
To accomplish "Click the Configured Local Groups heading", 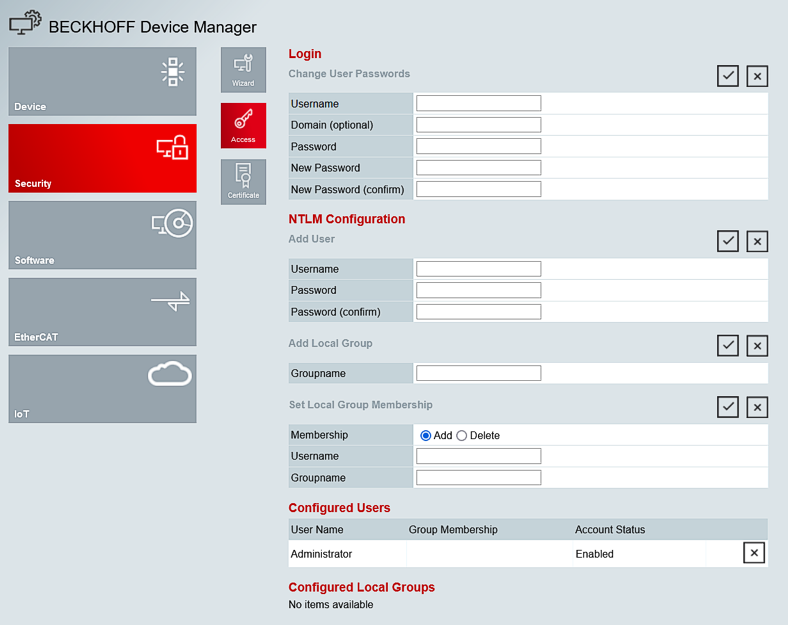I will (361, 587).
